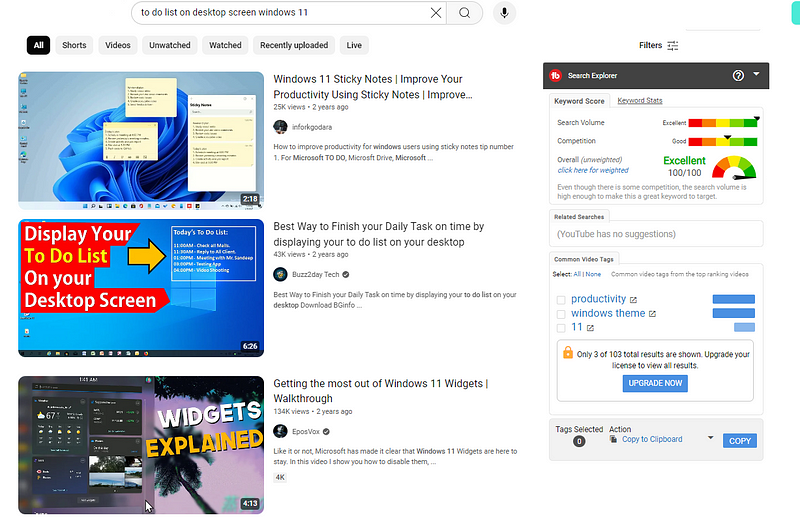Click the clipboard icon beside Copy to Clipboard

(x=613, y=439)
